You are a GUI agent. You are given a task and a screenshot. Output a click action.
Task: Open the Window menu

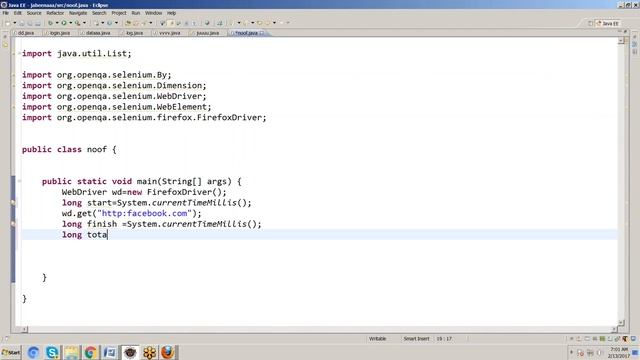[153, 13]
